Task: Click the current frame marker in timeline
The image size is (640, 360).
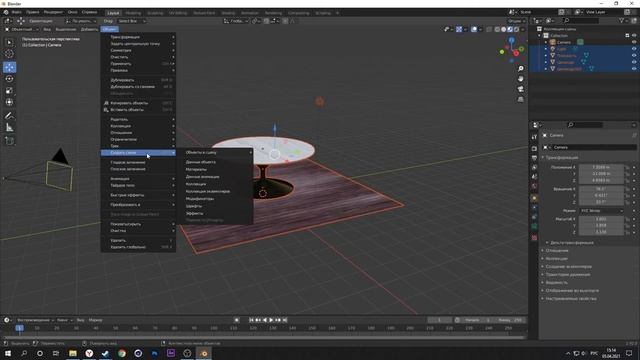Action: point(19,328)
